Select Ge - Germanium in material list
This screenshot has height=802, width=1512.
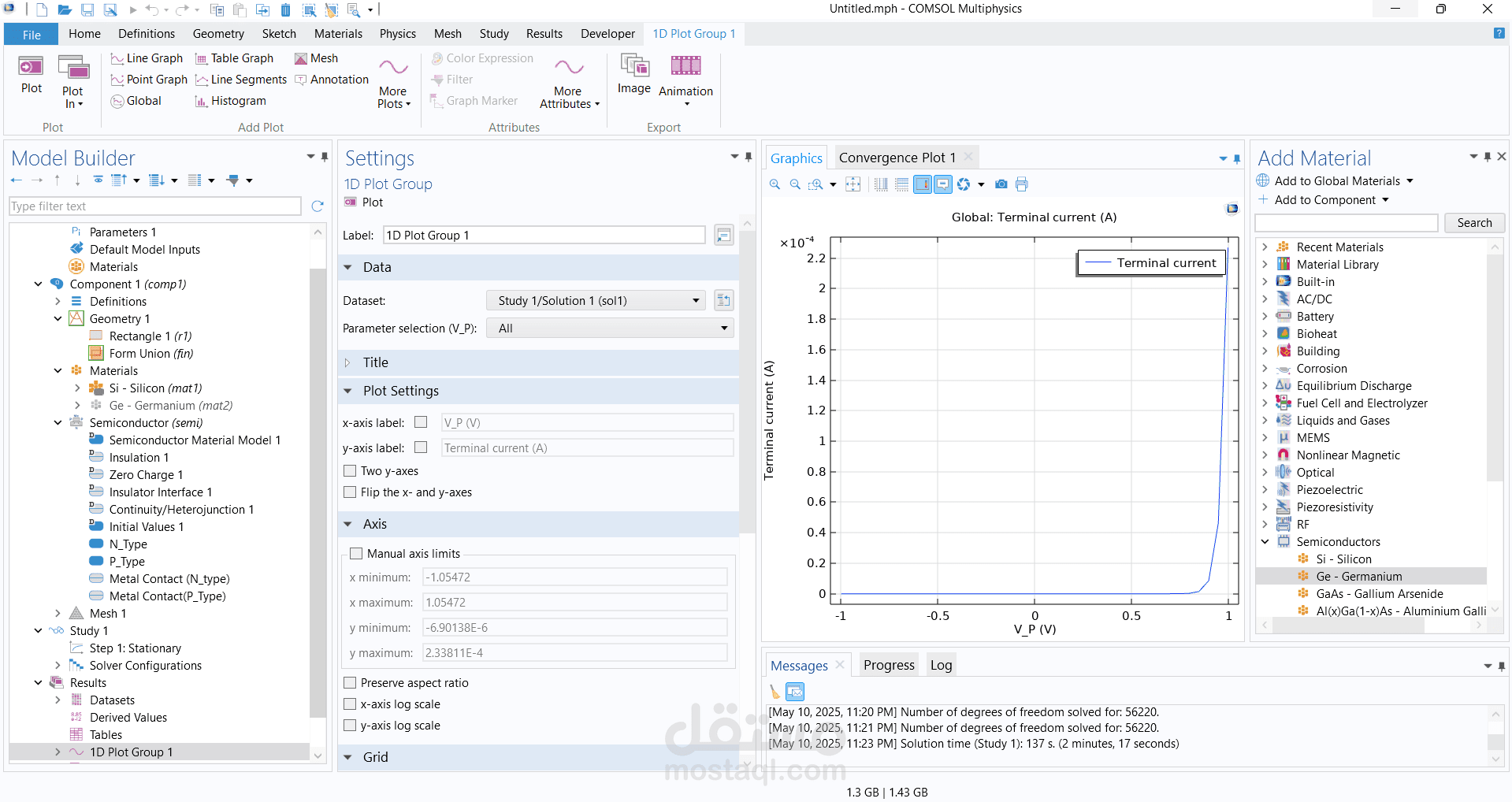(1358, 577)
